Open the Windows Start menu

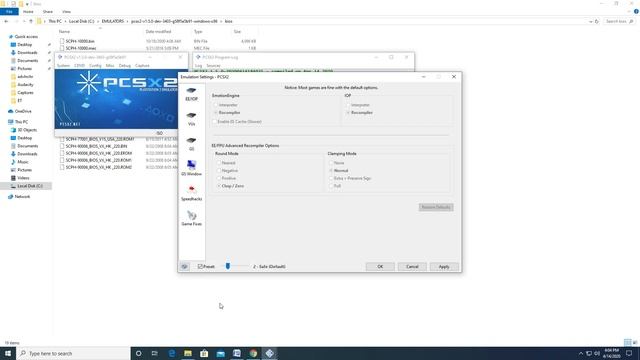[x=8, y=353]
